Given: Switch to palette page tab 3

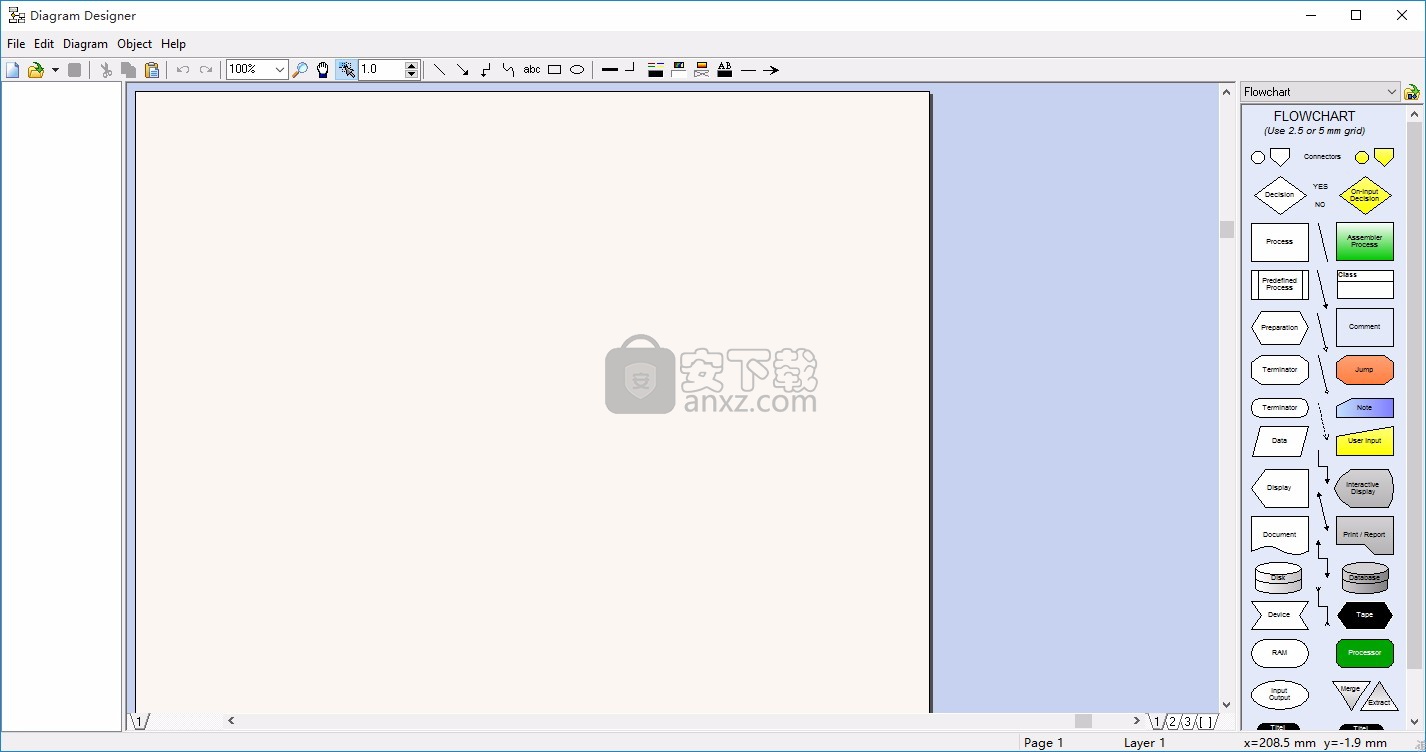Looking at the screenshot, I should (1187, 722).
